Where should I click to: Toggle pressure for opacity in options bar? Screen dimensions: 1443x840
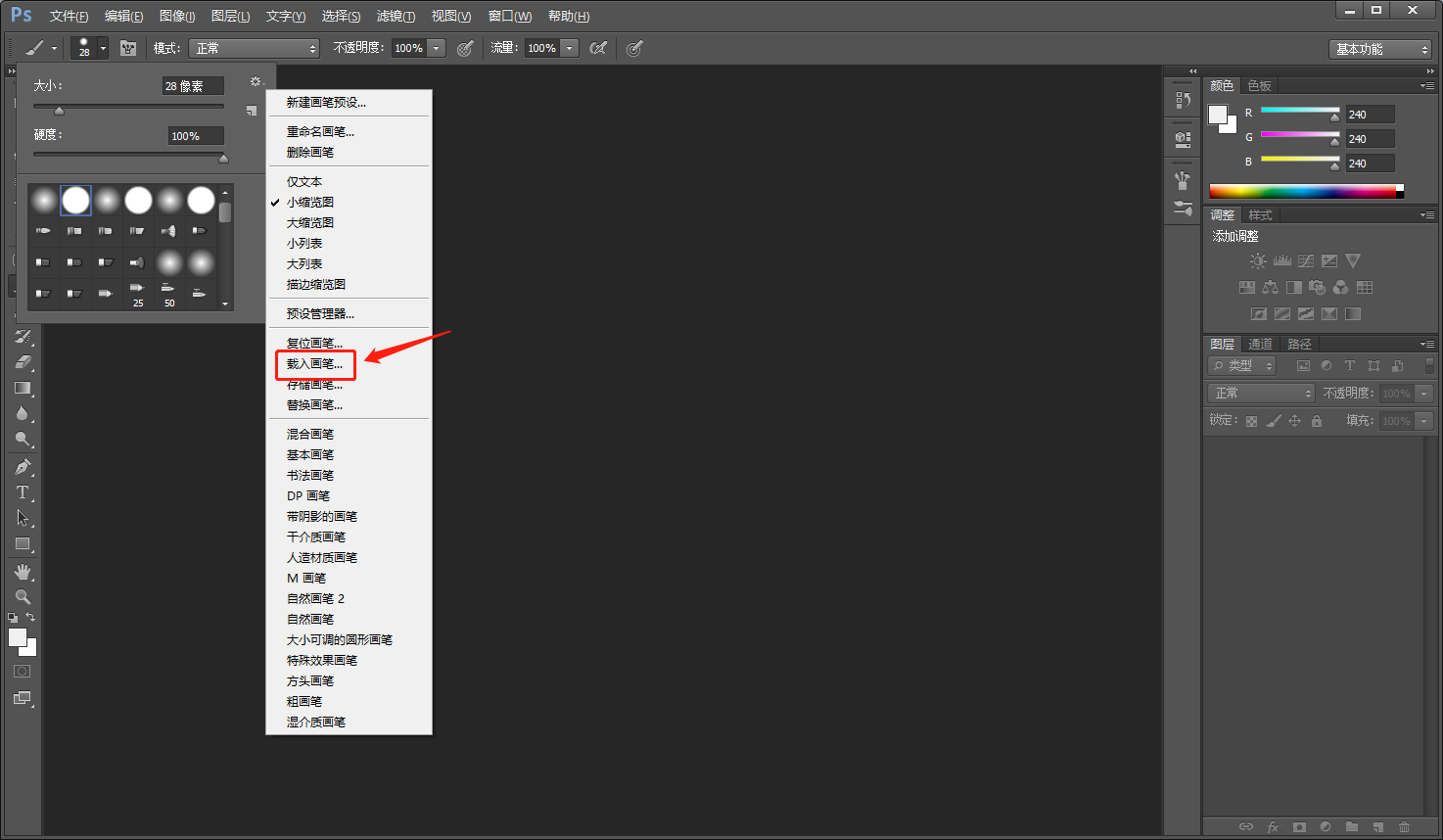click(465, 48)
